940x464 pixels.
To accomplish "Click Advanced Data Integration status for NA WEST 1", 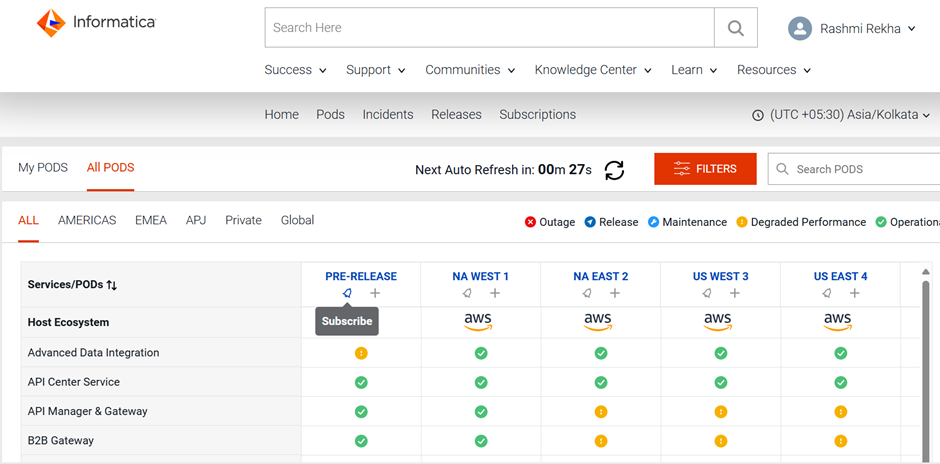I will [481, 353].
